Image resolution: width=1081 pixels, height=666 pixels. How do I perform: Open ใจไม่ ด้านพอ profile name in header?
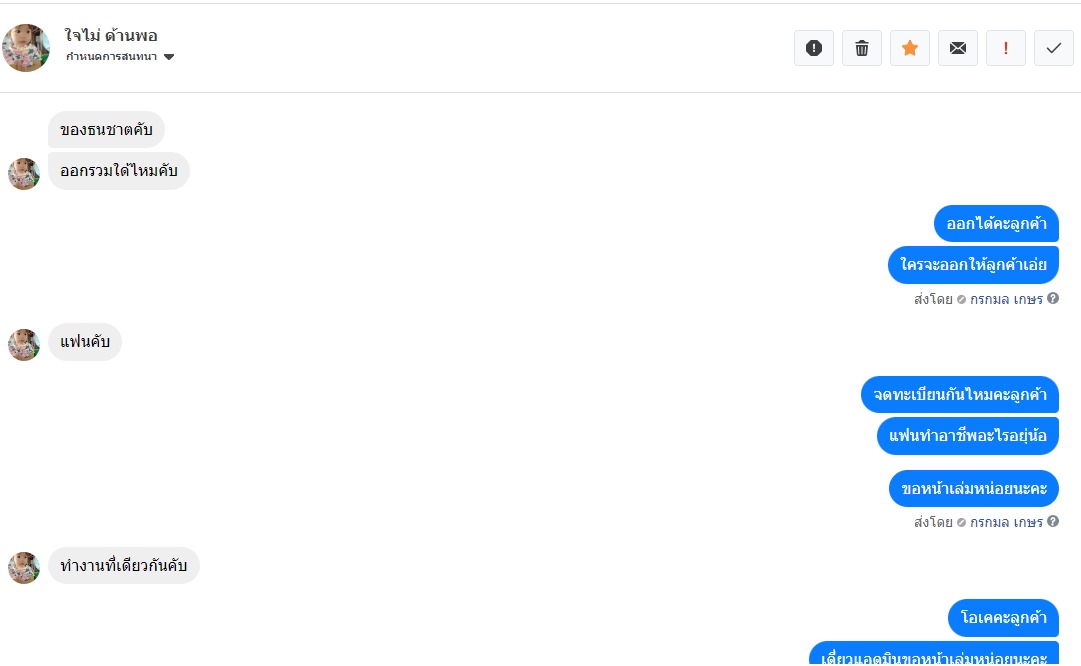coord(111,35)
